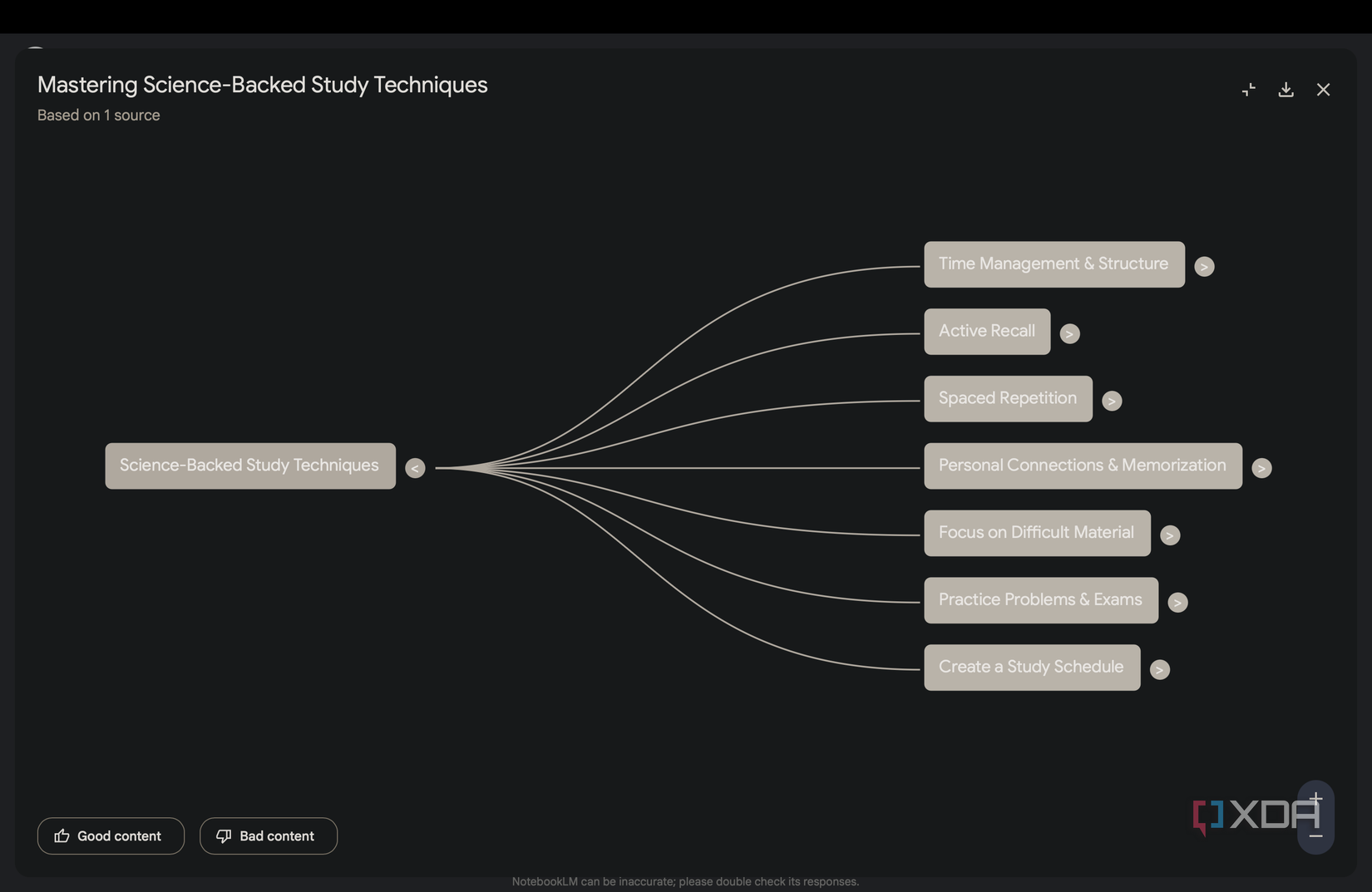Zoom out using the minus control
The width and height of the screenshot is (1372, 892).
(x=1315, y=838)
